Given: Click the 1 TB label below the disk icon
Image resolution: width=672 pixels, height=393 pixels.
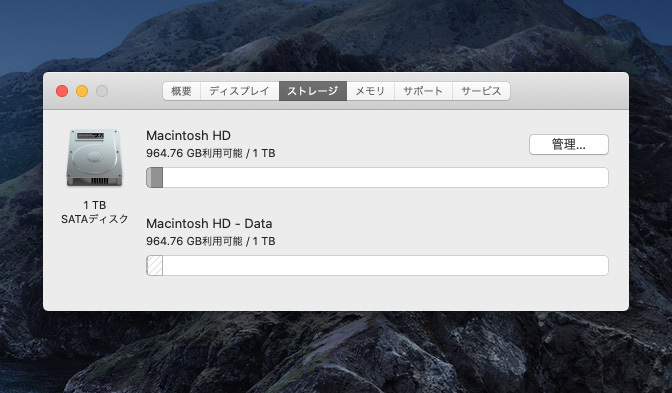Looking at the screenshot, I should tap(95, 205).
